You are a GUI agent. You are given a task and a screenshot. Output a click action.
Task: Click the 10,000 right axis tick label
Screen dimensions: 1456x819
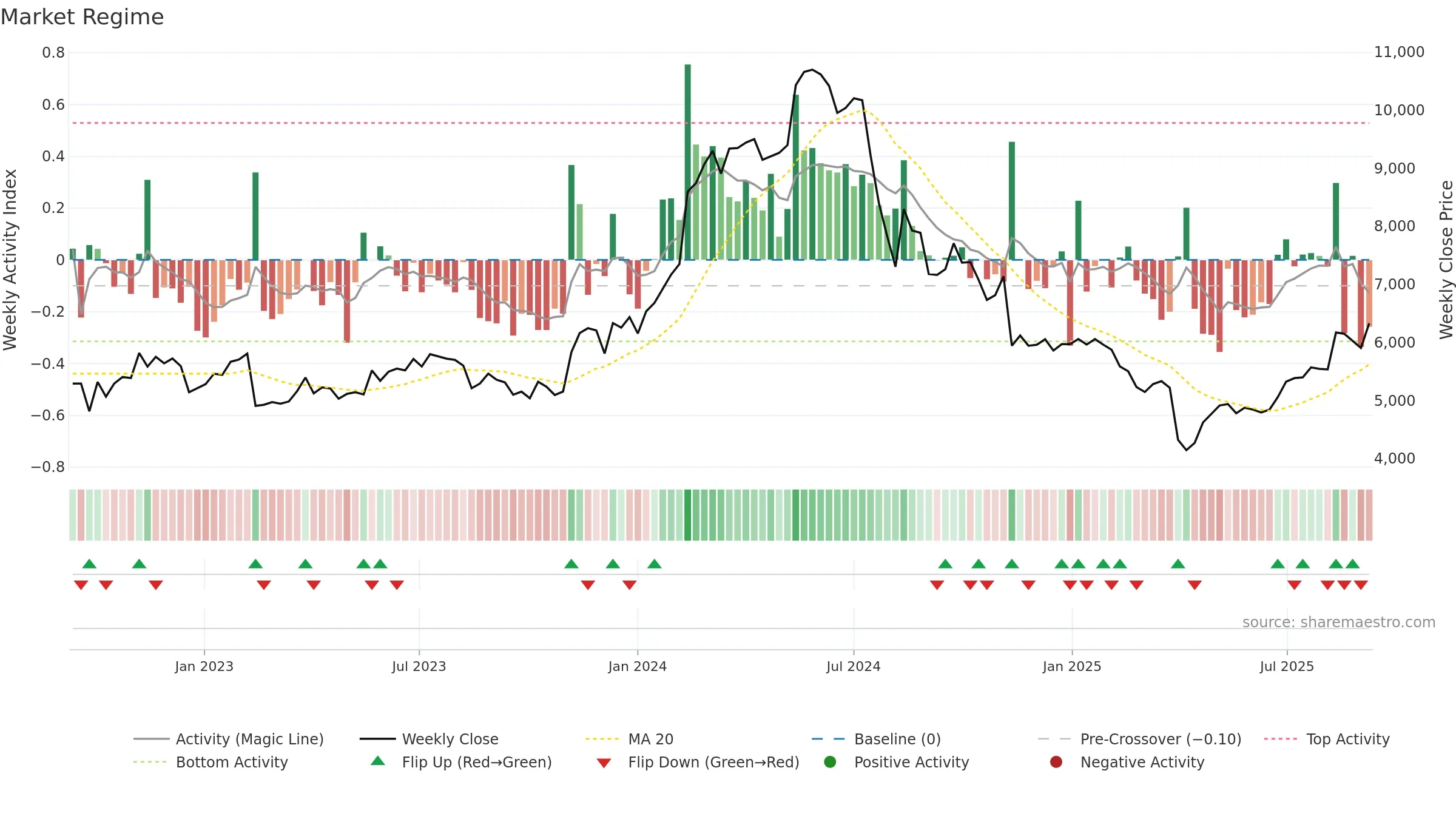1399,110
